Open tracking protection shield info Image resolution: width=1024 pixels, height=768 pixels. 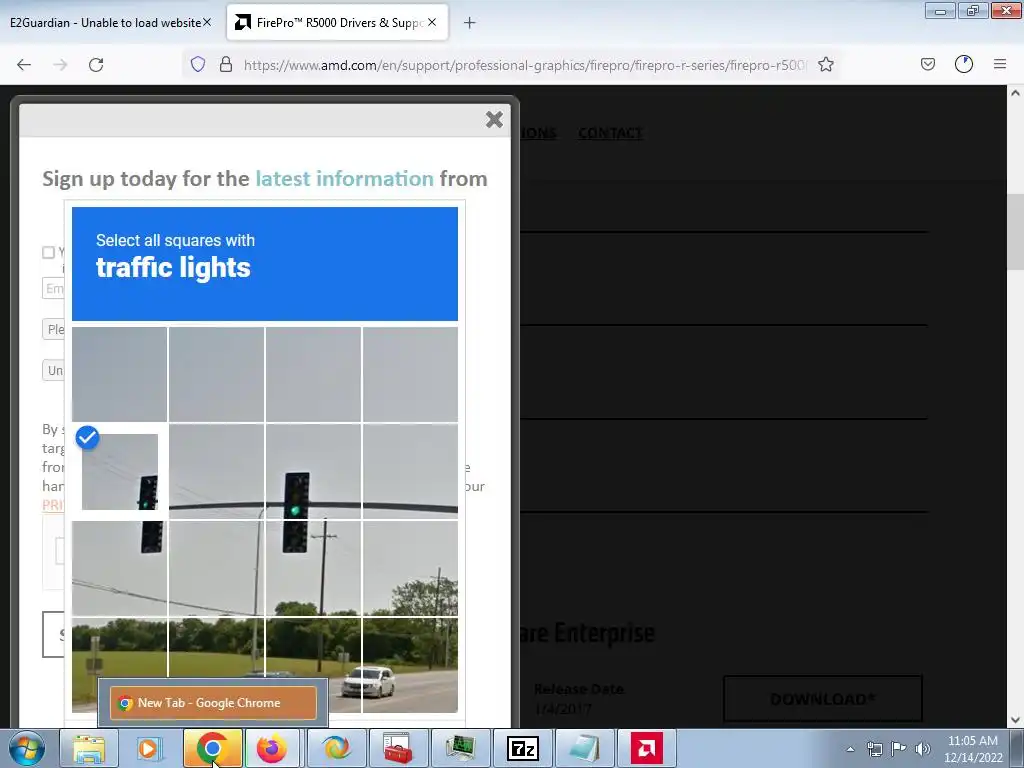(198, 64)
